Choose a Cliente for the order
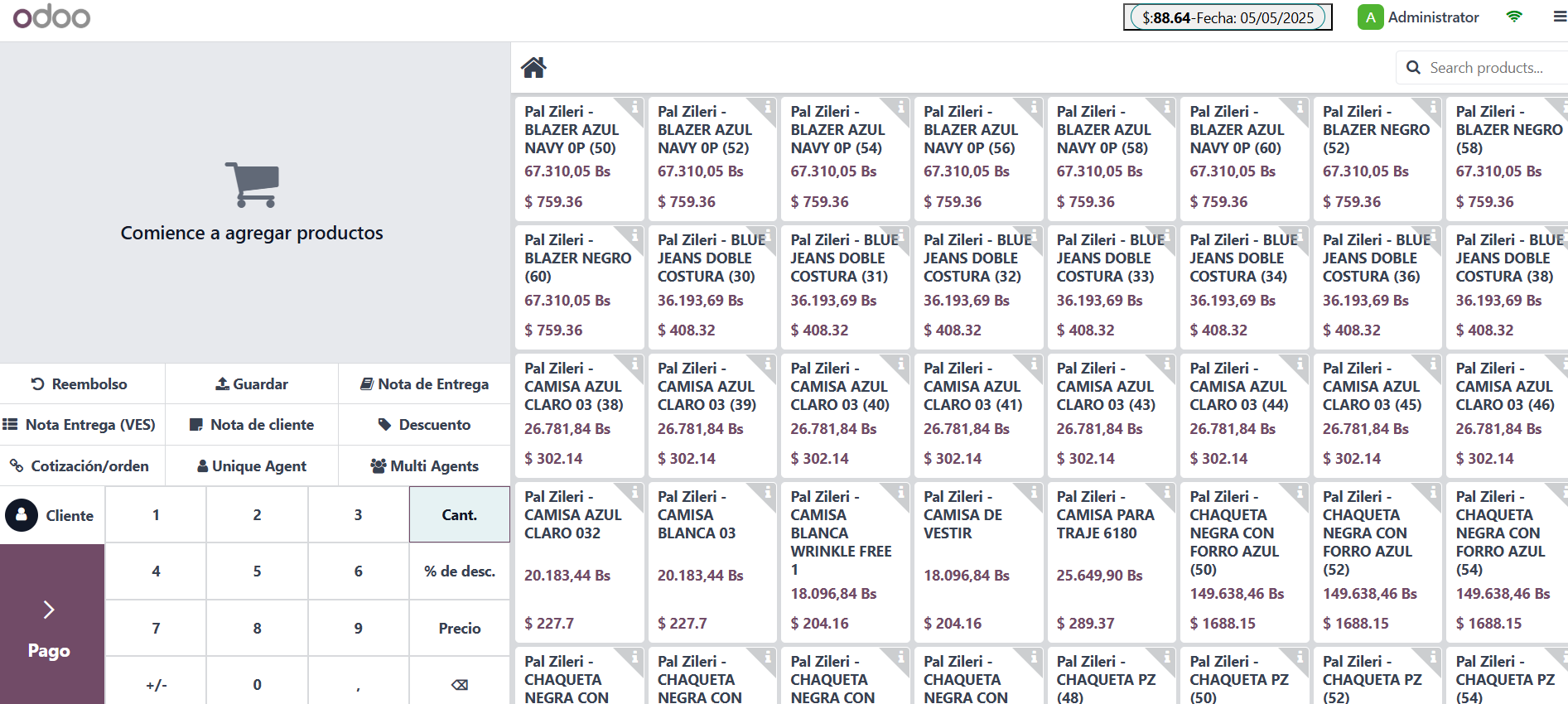This screenshot has height=704, width=1568. pyautogui.click(x=51, y=515)
